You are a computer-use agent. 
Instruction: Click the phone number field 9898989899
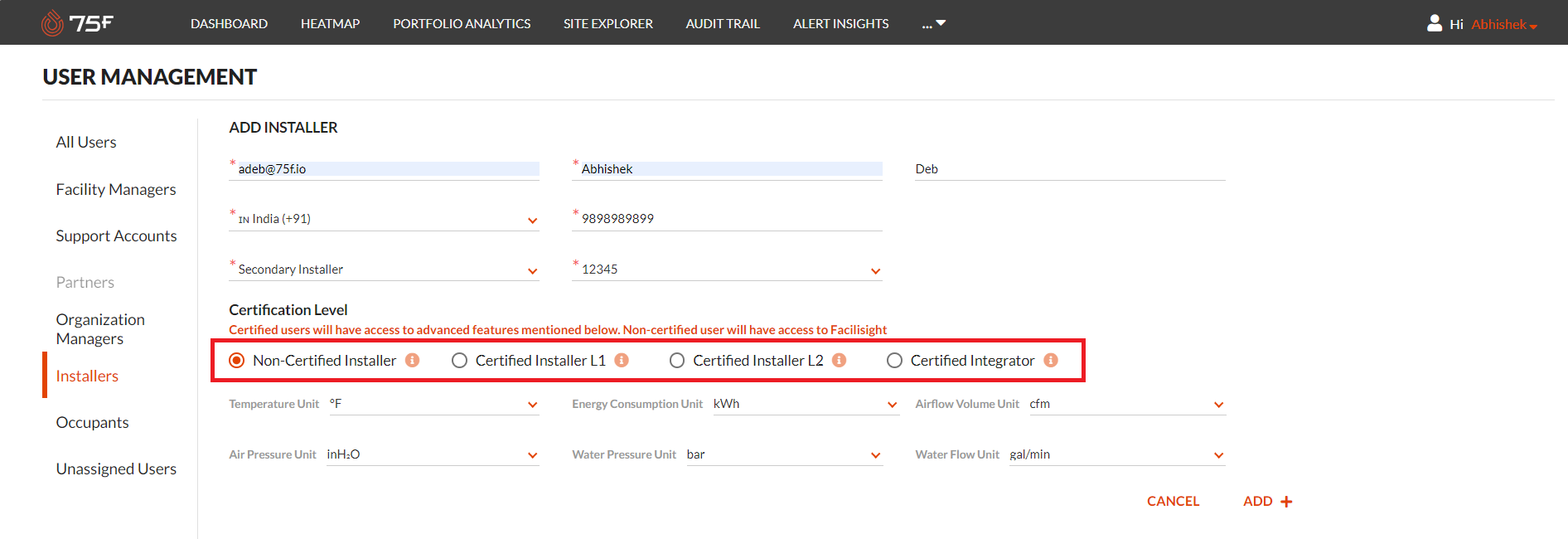(x=727, y=219)
